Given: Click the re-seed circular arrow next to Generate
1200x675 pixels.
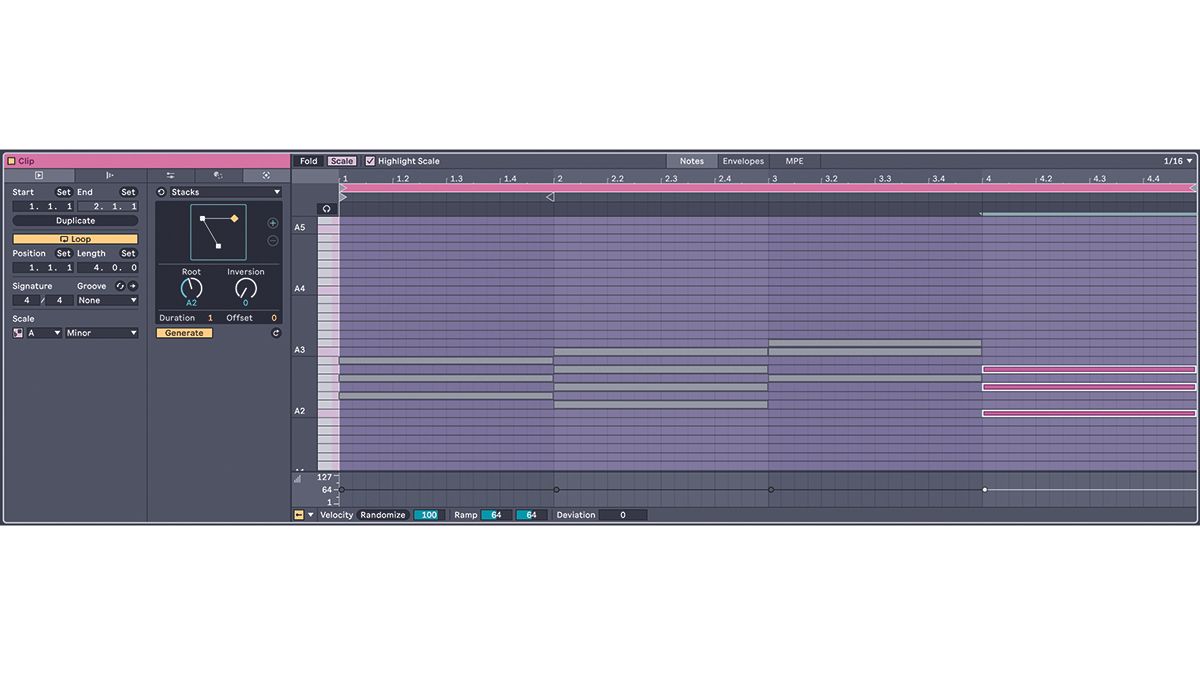Looking at the screenshot, I should pos(277,333).
